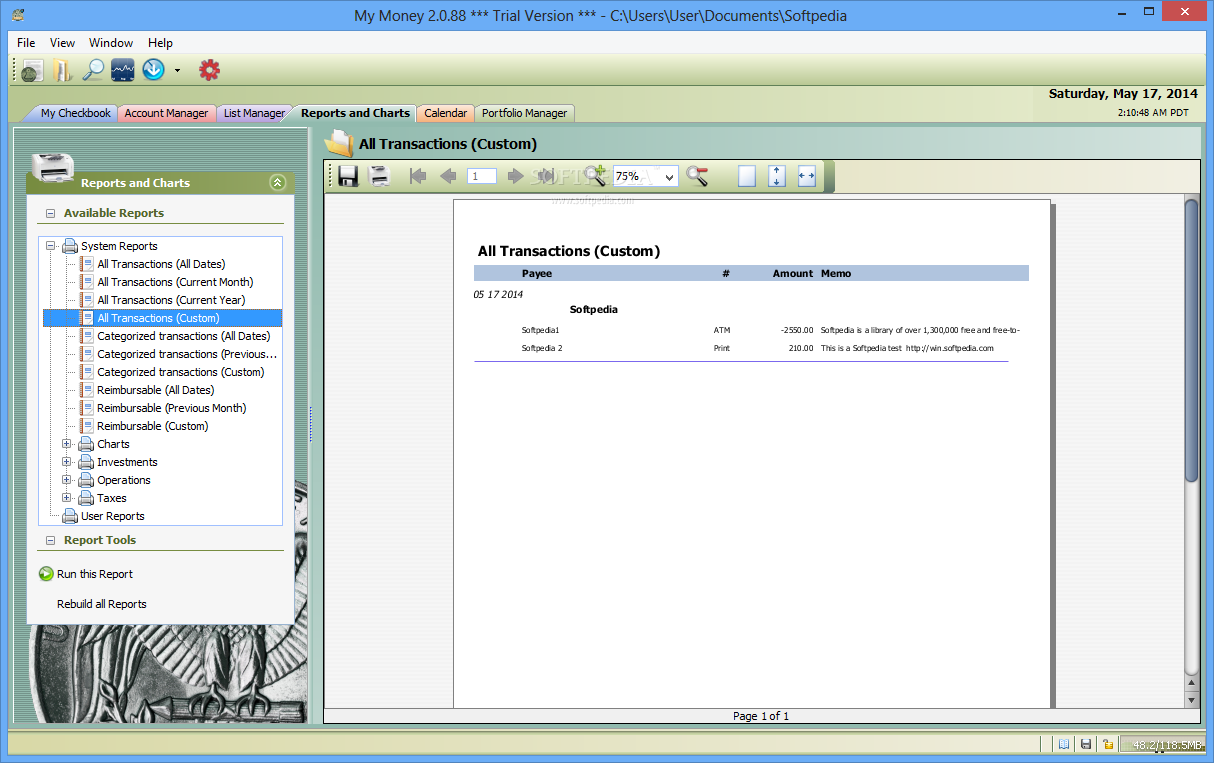Select Categorized transactions (Custom) report
1214x763 pixels.
tap(181, 372)
